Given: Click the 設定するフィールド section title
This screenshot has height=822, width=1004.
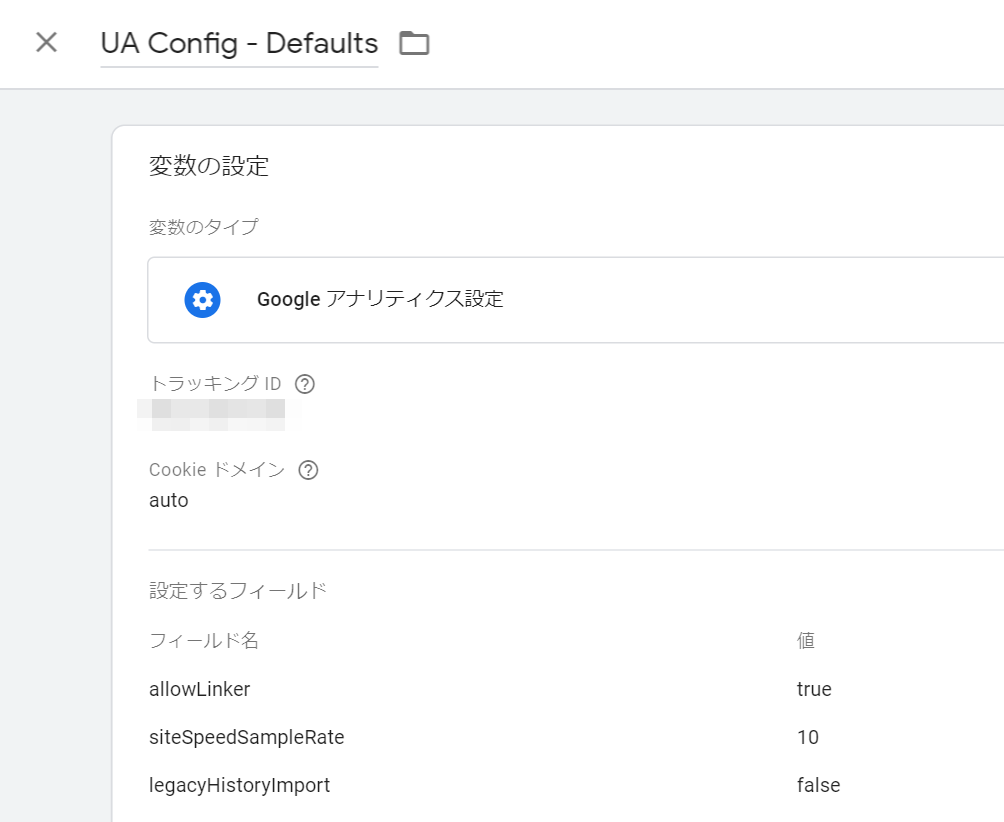Looking at the screenshot, I should [x=238, y=591].
